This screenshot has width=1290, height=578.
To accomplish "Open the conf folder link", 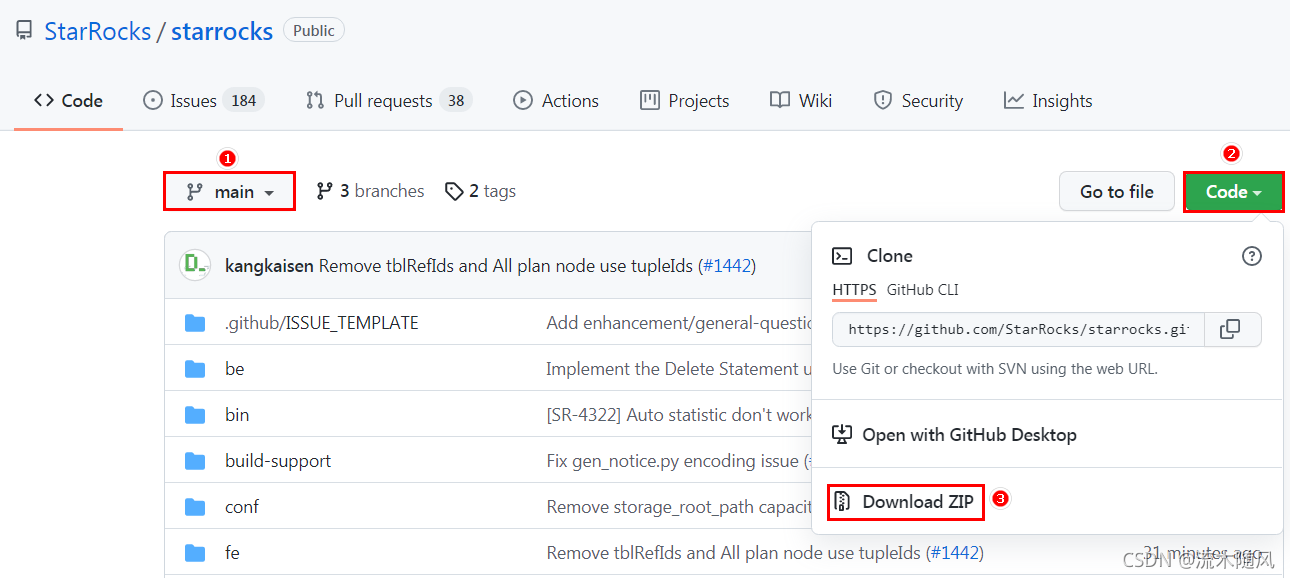I will tap(242, 507).
